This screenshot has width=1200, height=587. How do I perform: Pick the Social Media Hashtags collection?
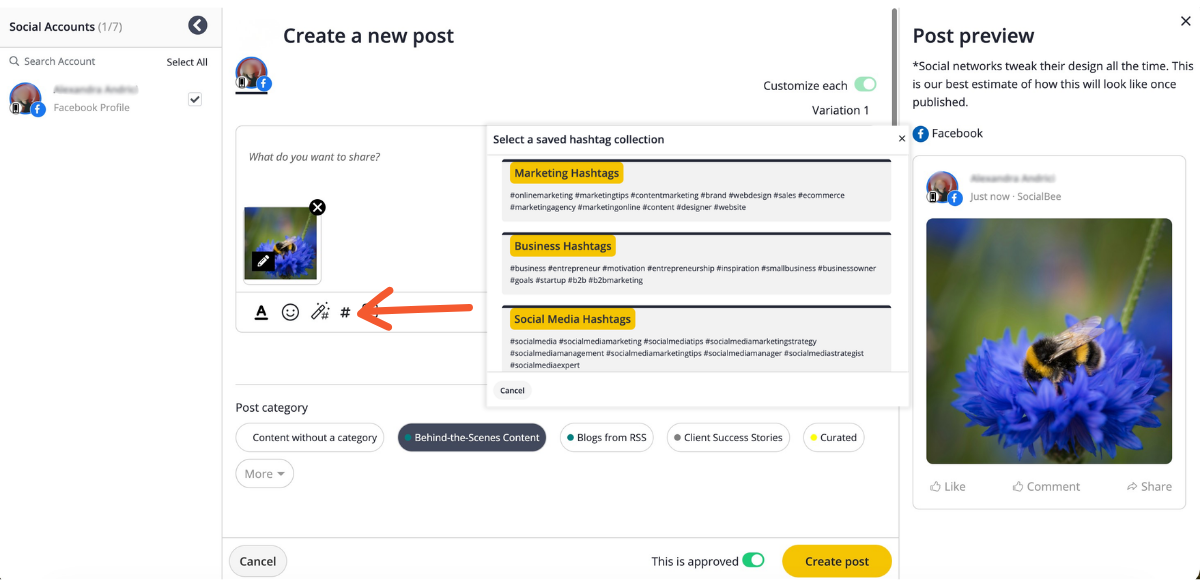[572, 319]
